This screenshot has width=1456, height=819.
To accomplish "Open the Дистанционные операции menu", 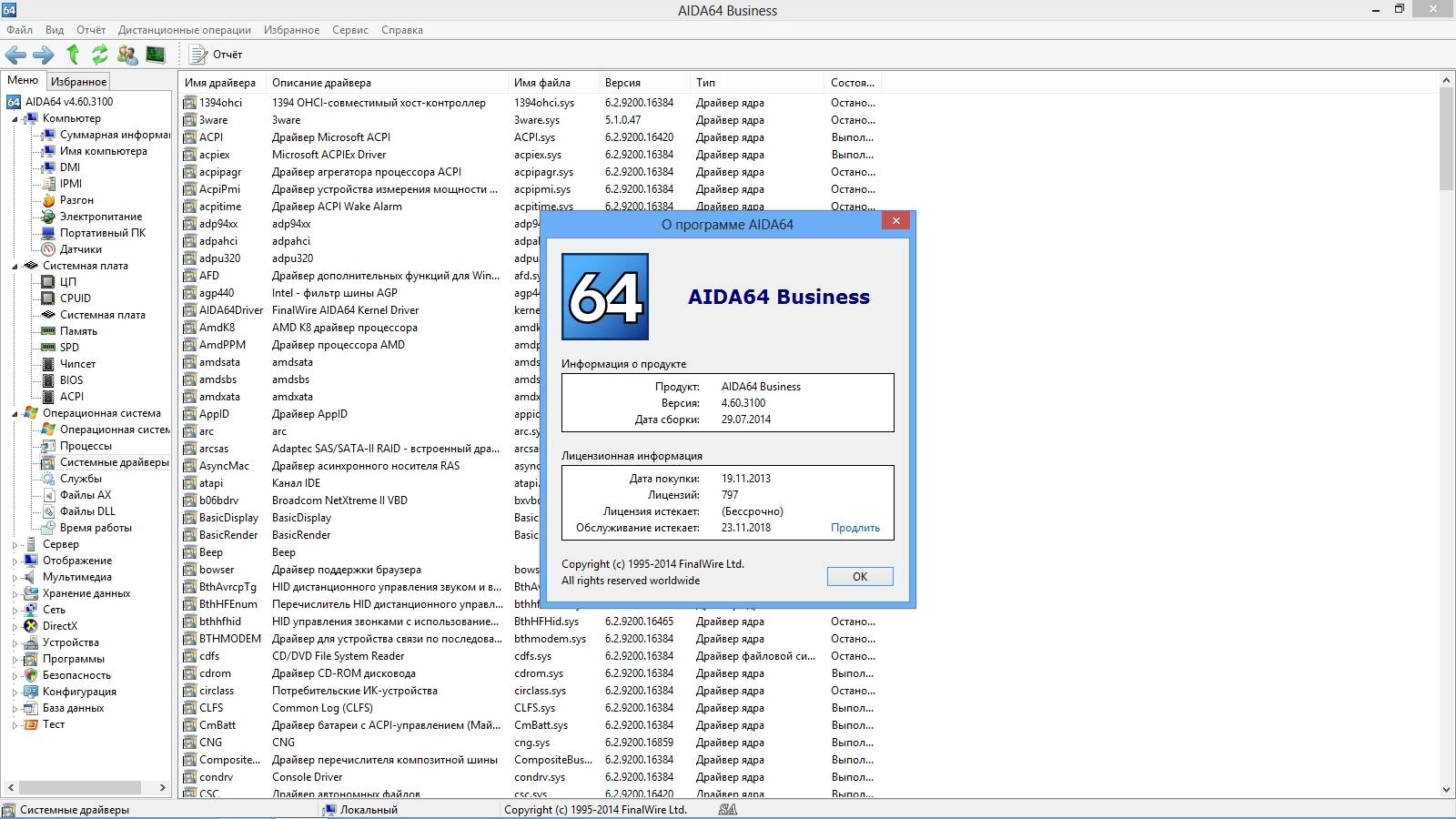I will click(185, 30).
